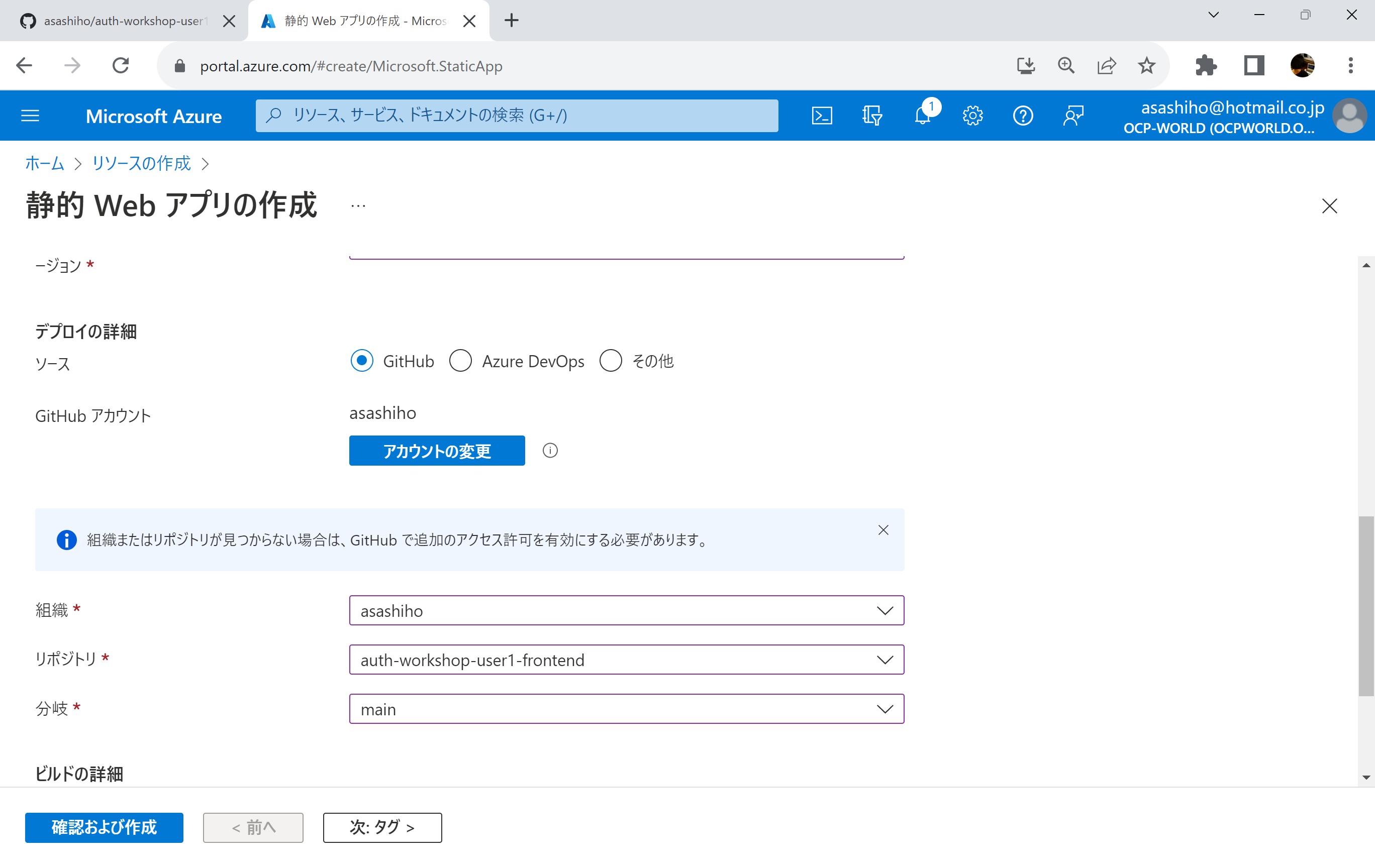The height and width of the screenshot is (868, 1375).
Task: Select the GitHub source radio button
Action: click(361, 361)
